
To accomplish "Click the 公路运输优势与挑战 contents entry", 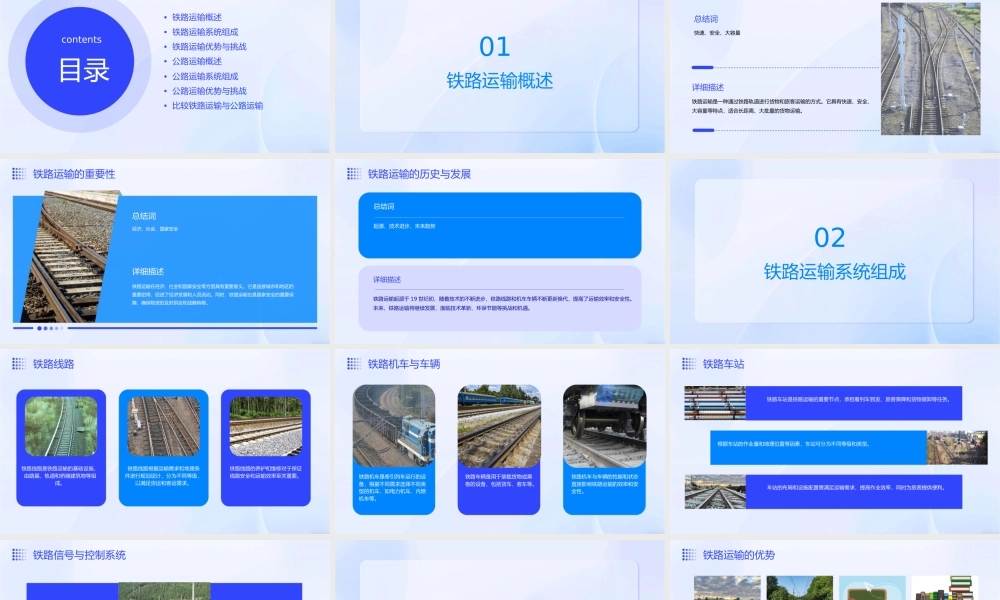I will pos(209,91).
